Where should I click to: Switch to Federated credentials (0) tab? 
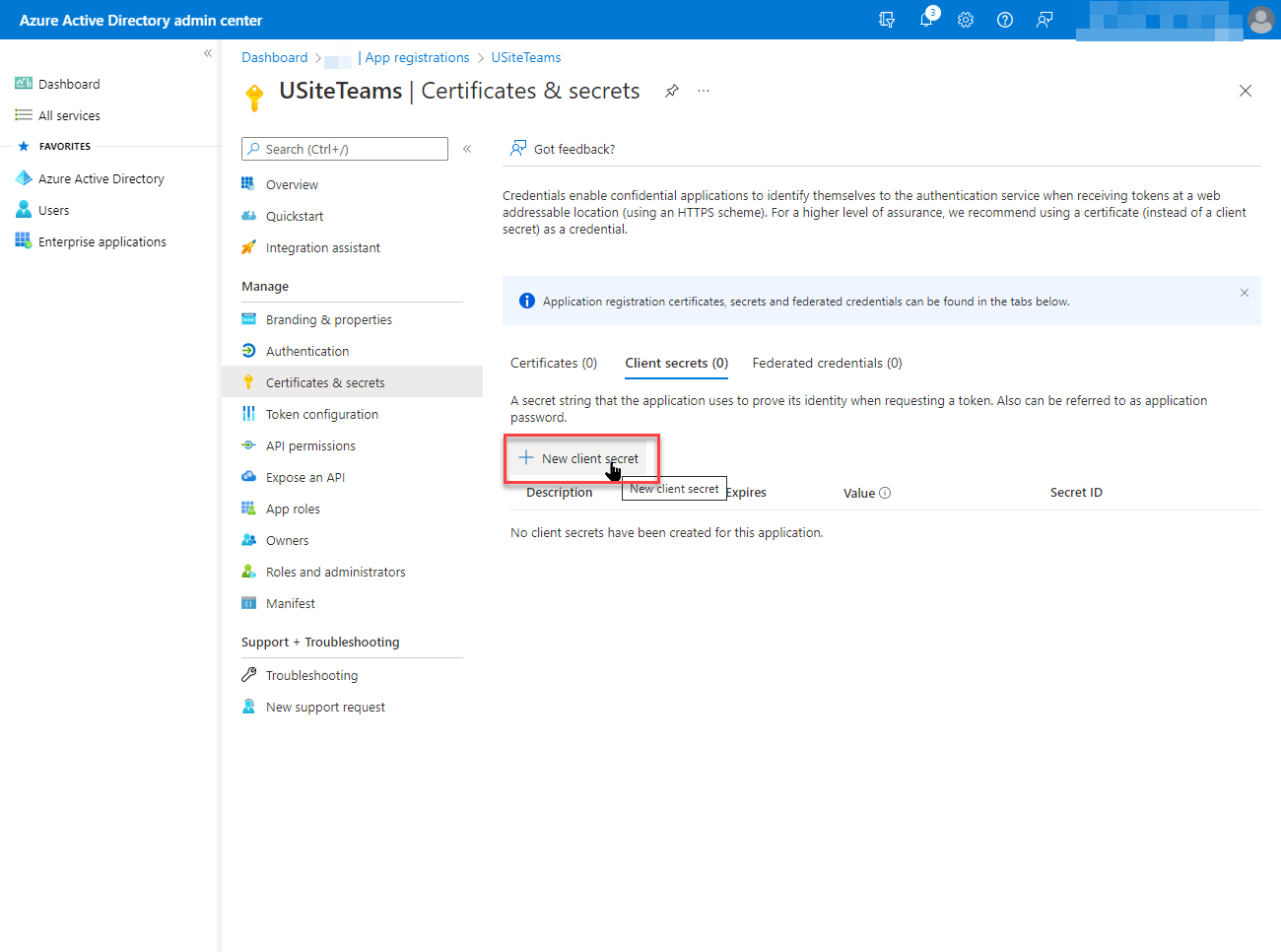pos(828,363)
